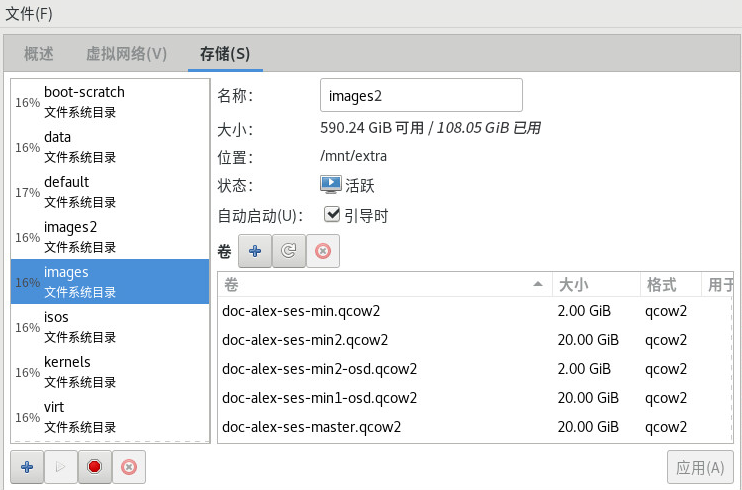
Task: Click the active state monitor icon
Action: point(331,185)
